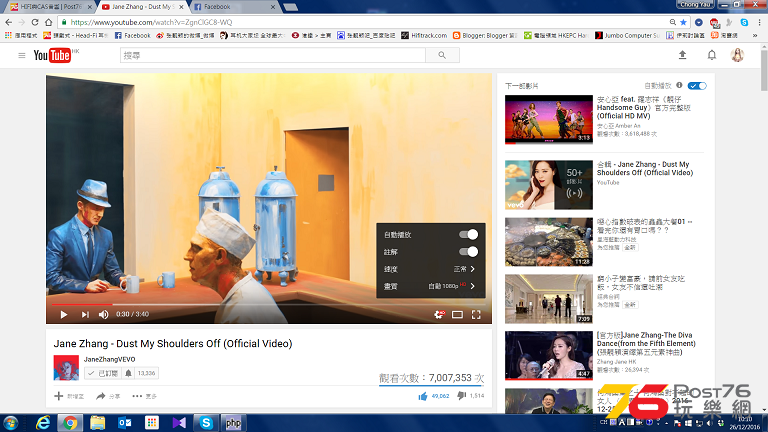768x432 pixels.
Task: Open Windows Start button
Action: (10, 423)
